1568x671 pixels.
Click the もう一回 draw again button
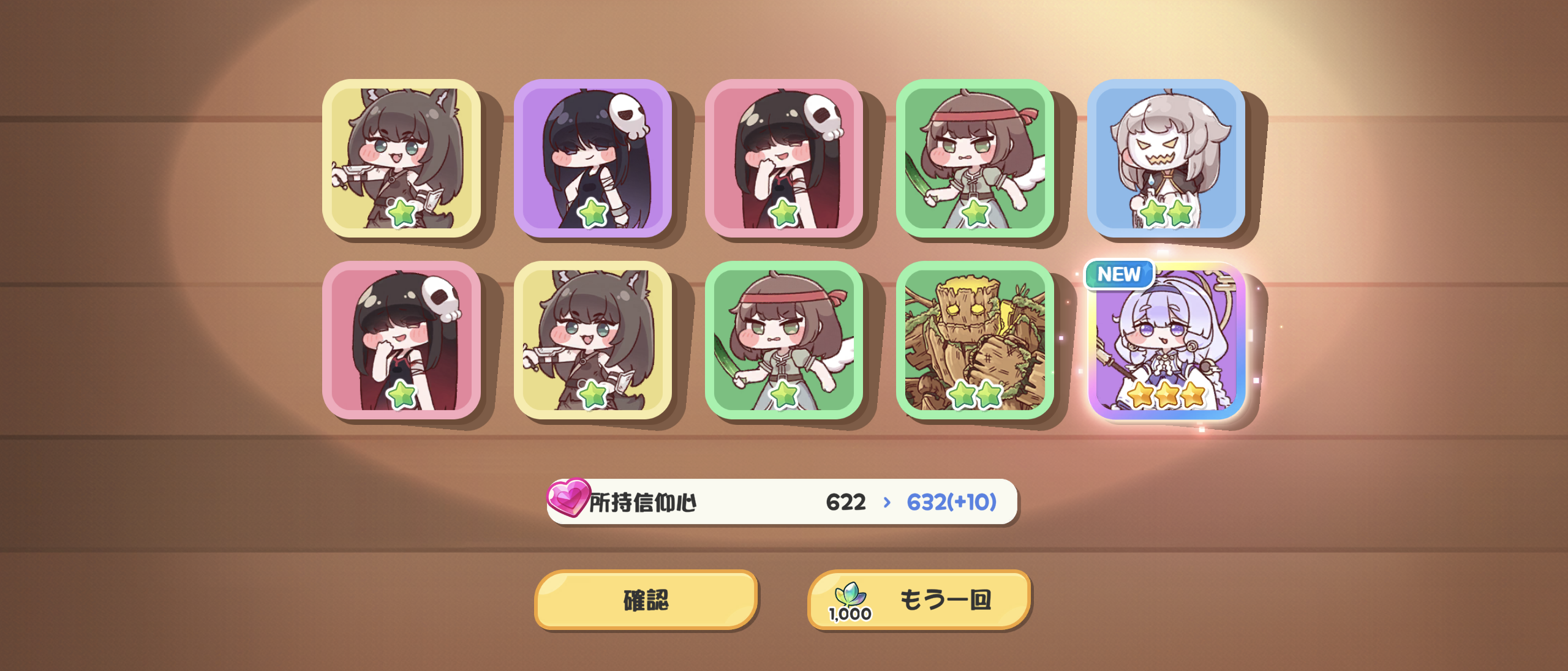click(x=919, y=600)
